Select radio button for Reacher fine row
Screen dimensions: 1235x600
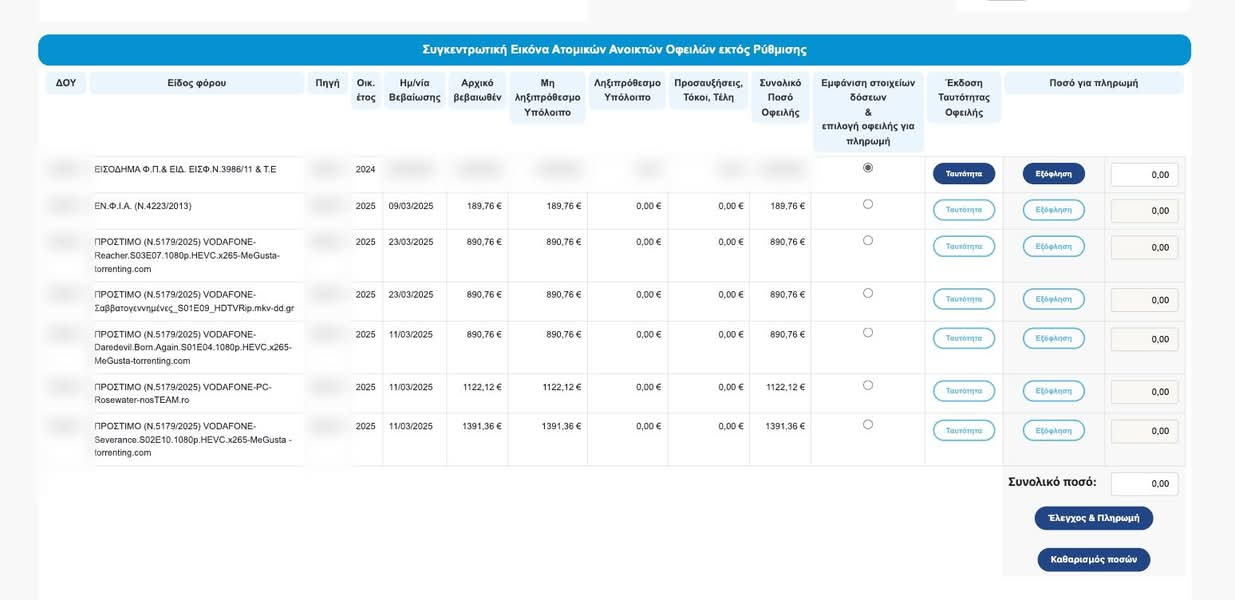pyautogui.click(x=867, y=240)
